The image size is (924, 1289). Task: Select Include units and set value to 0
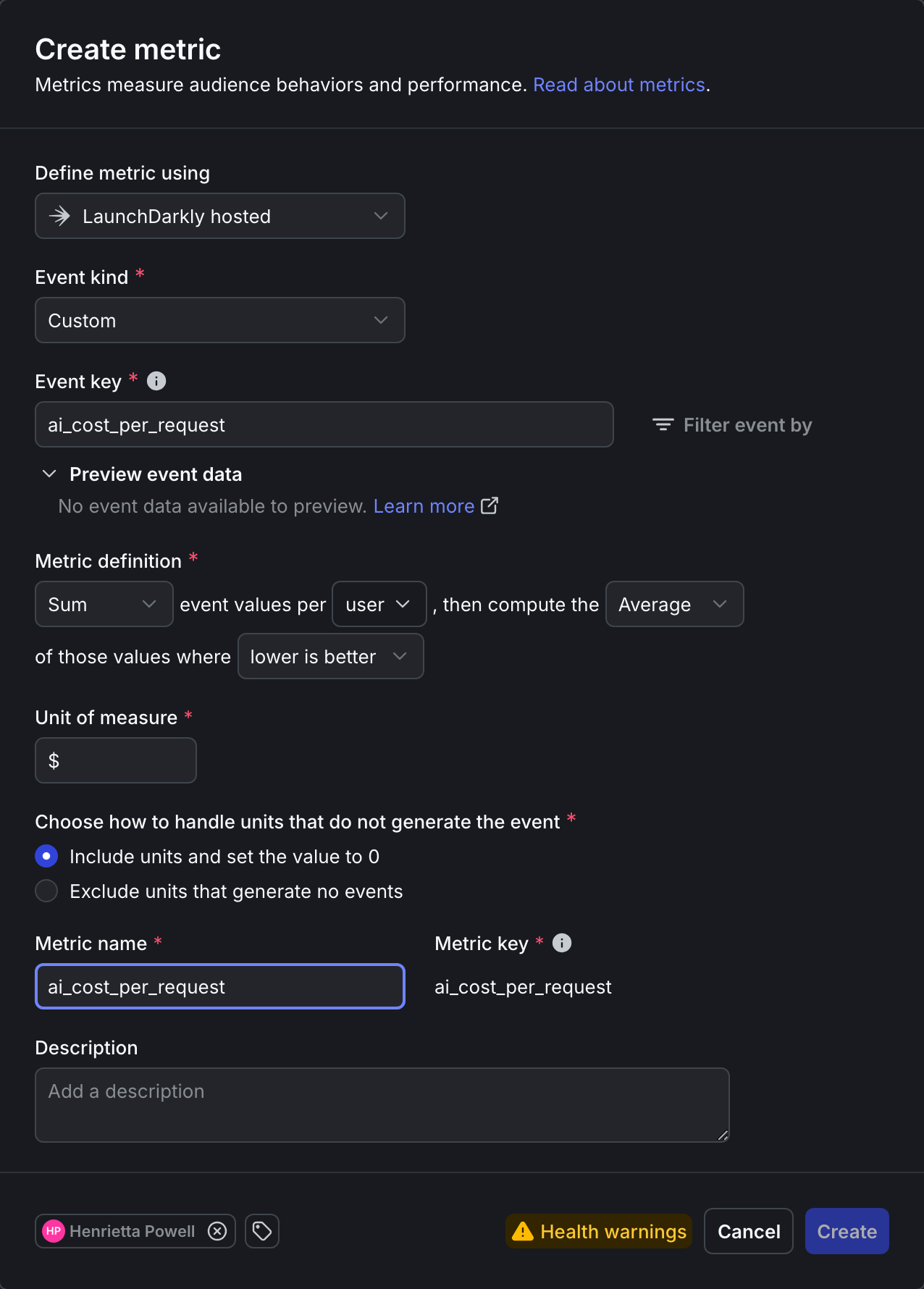click(x=46, y=856)
